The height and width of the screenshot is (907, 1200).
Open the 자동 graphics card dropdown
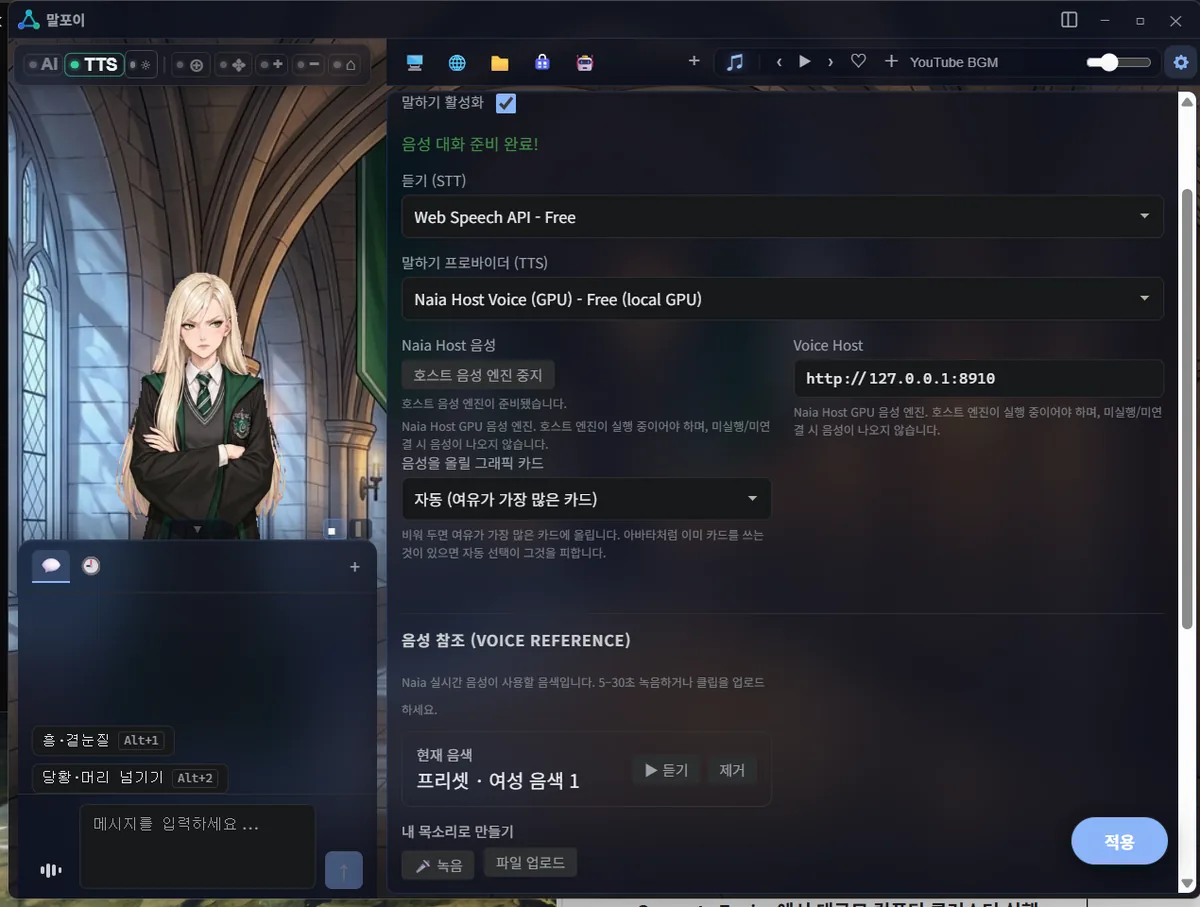click(x=586, y=499)
